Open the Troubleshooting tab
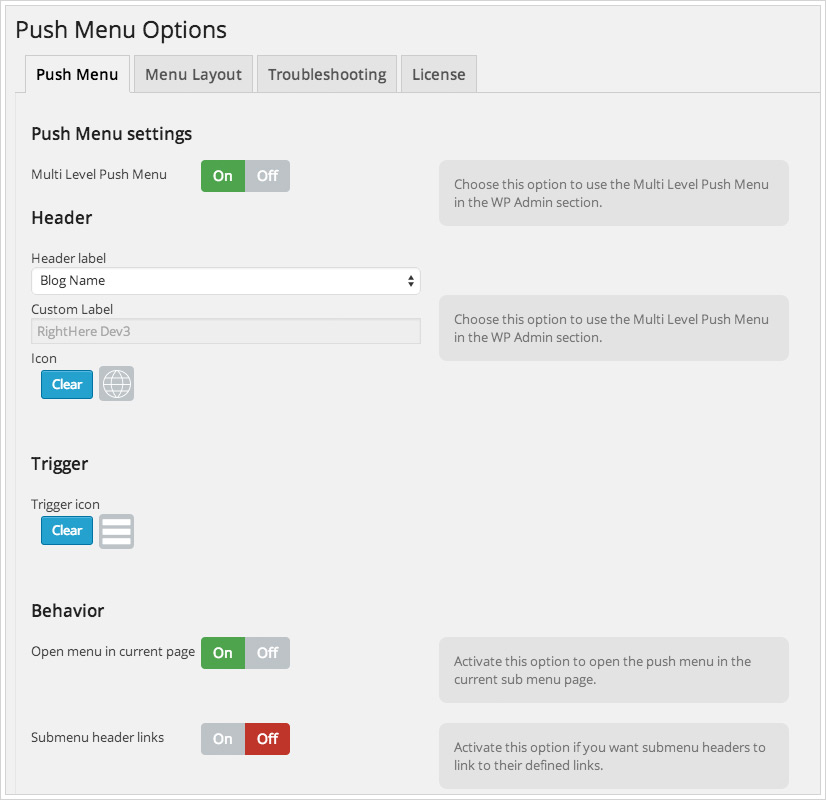 [x=327, y=74]
